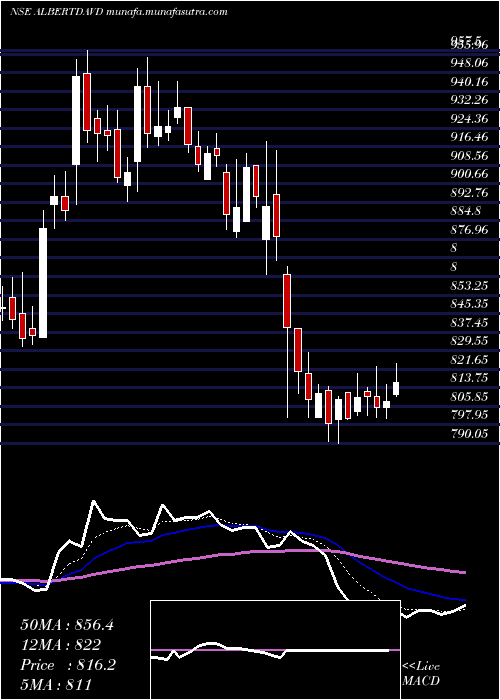The image size is (500, 700).
Task: Click the 821.65 price axis label
Action: click(469, 359)
